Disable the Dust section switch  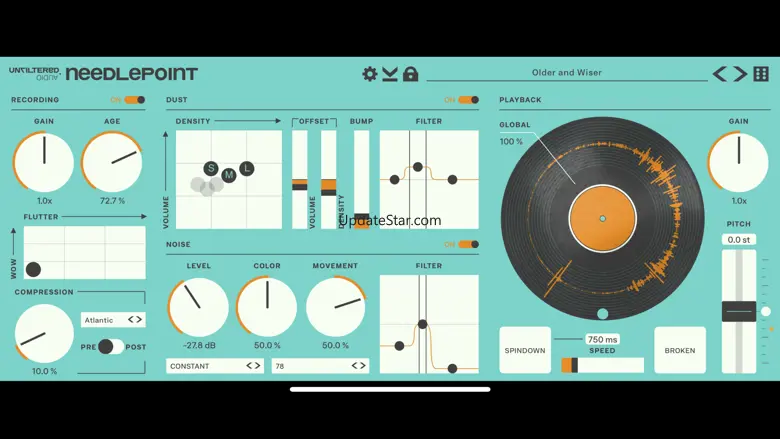(467, 100)
